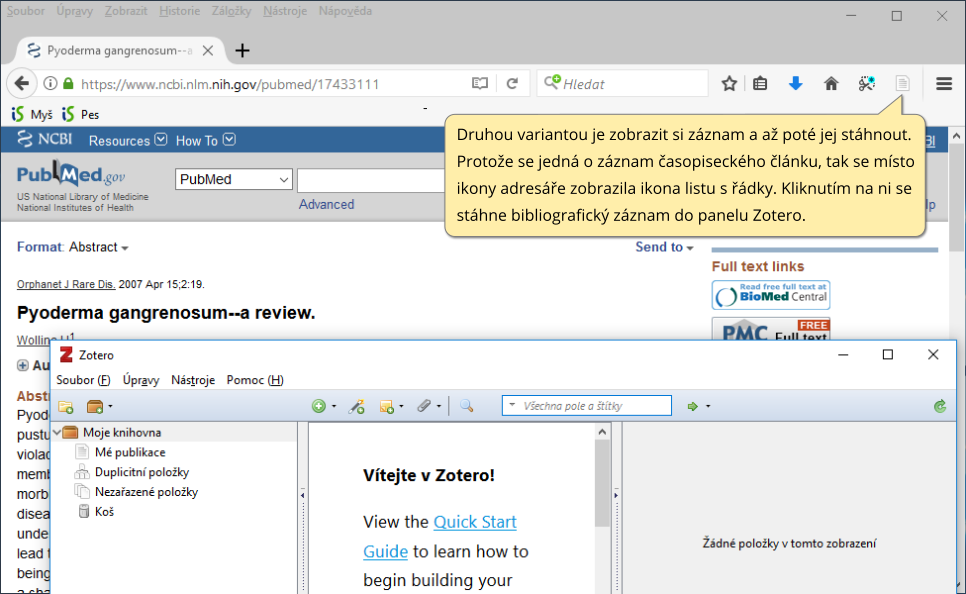Open dropdown arrow next to Add Attachment
The width and height of the screenshot is (966, 594).
coord(439,407)
